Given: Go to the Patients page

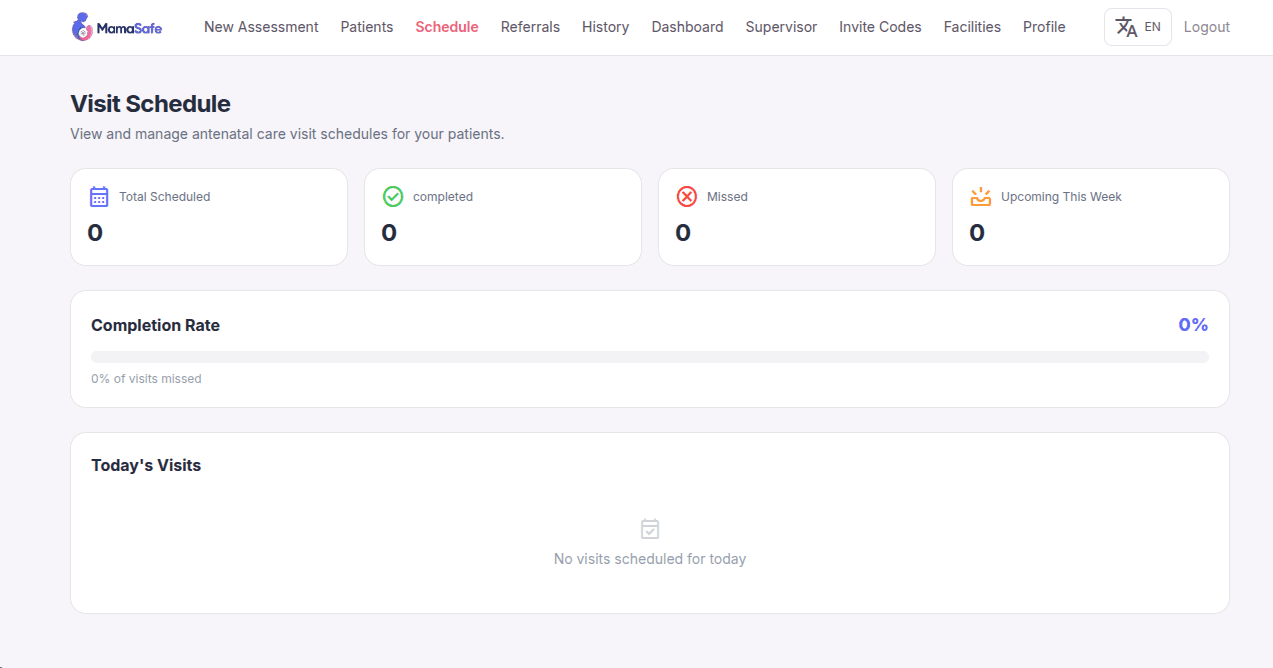Looking at the screenshot, I should 367,27.
